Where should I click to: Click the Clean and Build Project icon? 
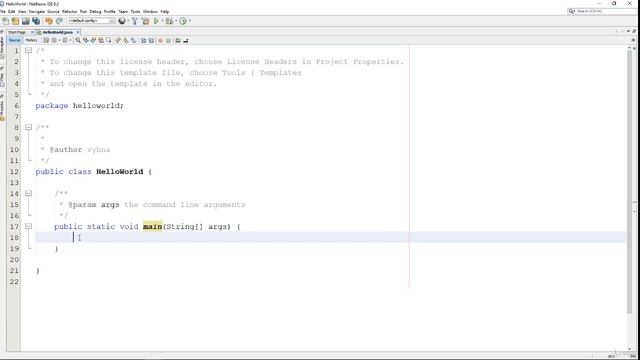[145, 21]
